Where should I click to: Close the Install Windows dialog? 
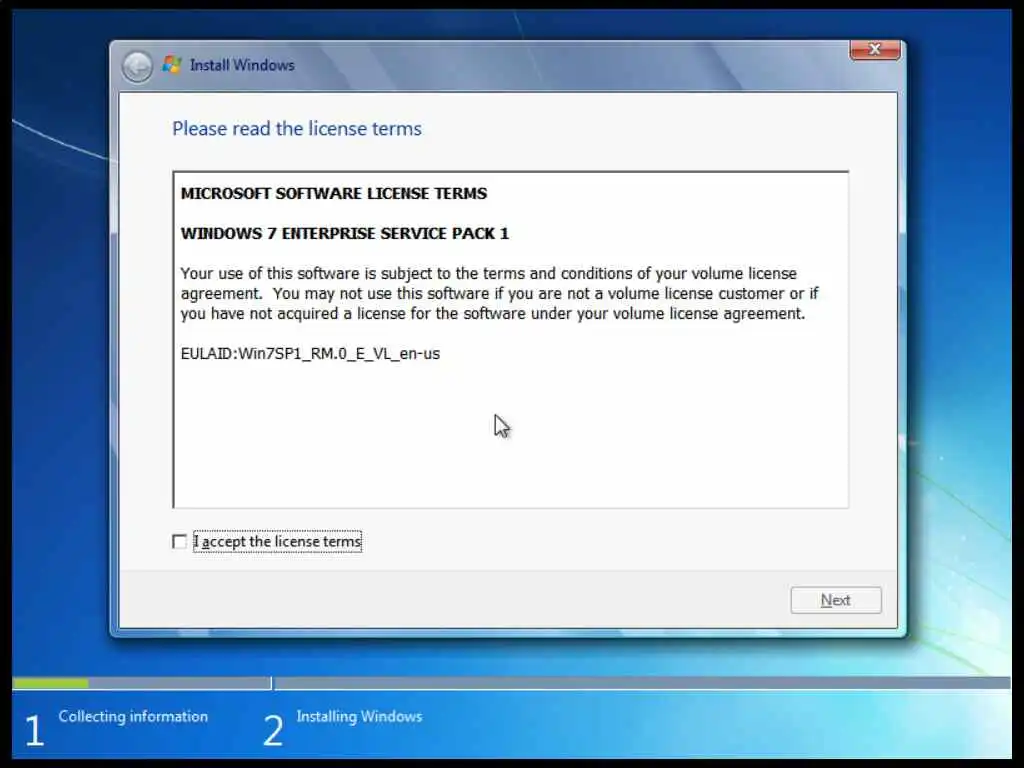click(874, 50)
